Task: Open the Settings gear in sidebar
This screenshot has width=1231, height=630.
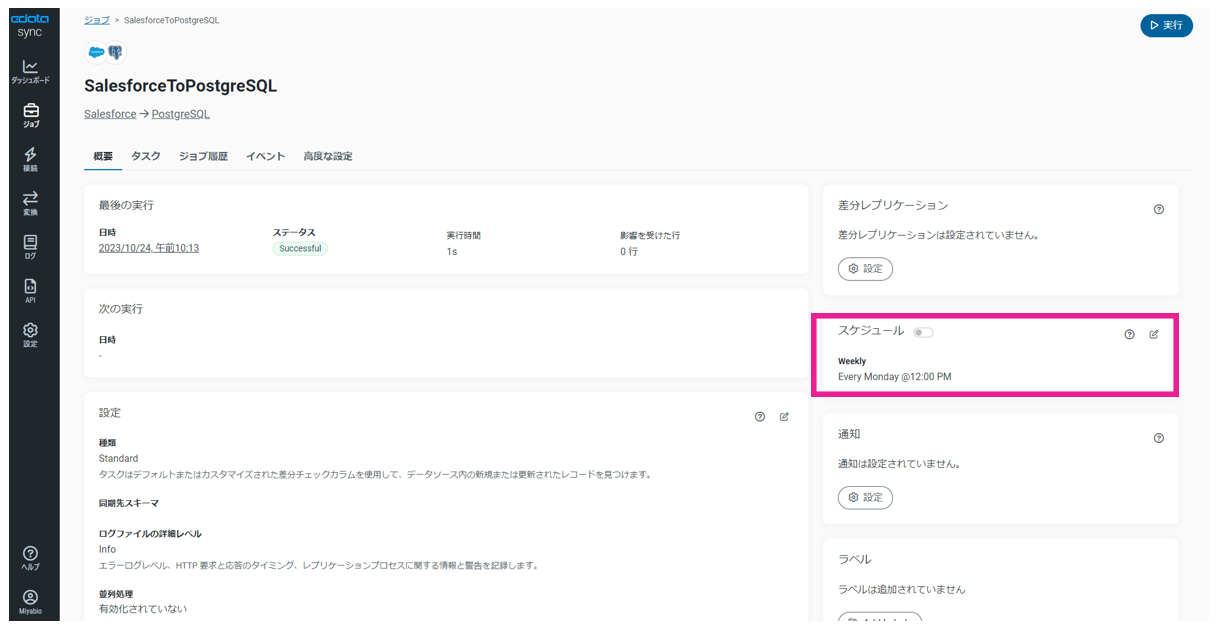Action: click(30, 335)
